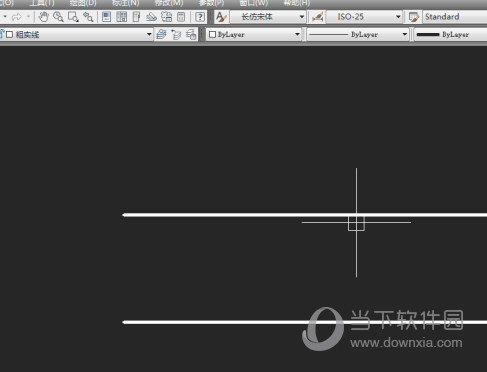Open the ByLayer lineweight dropdown

(x=450, y=34)
